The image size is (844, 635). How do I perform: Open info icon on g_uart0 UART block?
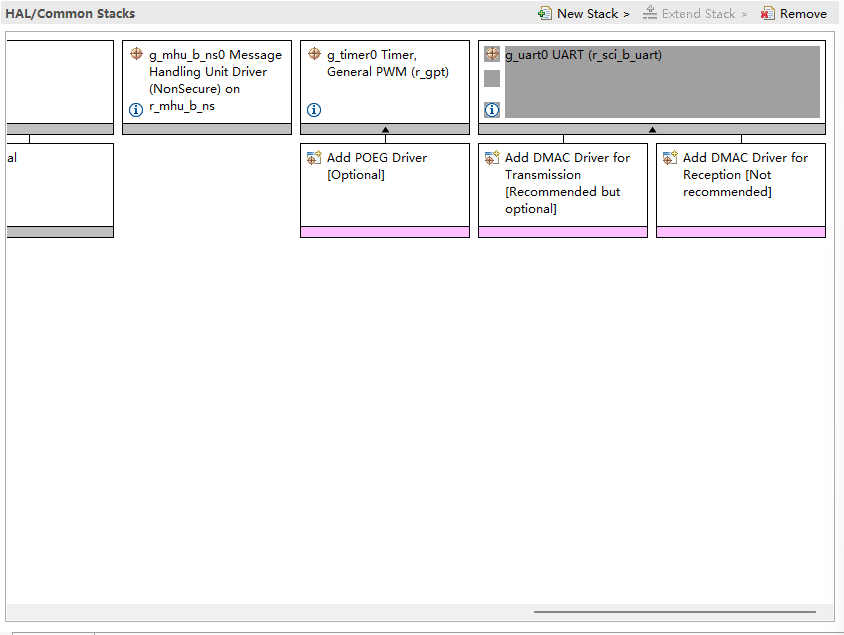click(x=492, y=110)
